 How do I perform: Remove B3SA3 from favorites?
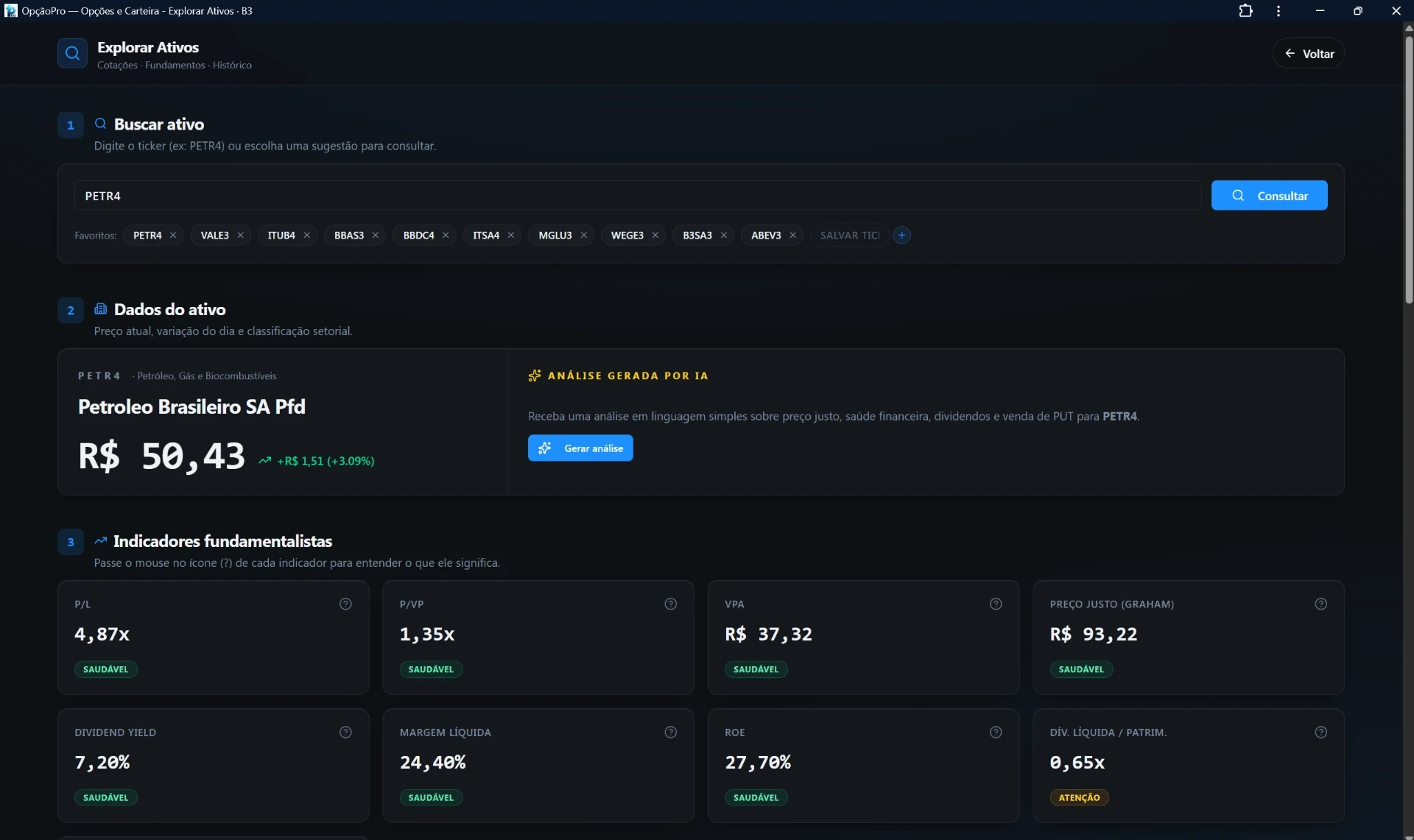[x=724, y=236]
